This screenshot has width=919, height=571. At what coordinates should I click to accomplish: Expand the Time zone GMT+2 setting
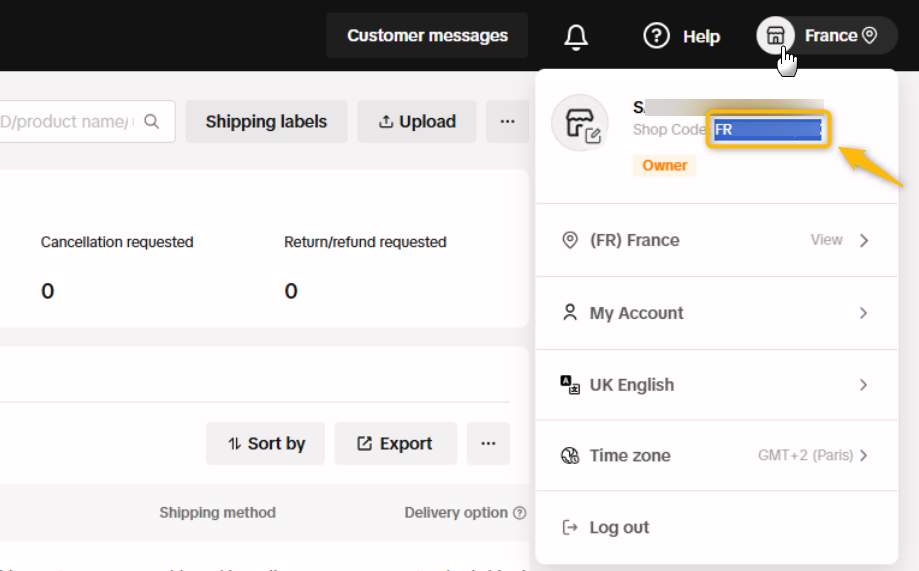click(x=716, y=455)
